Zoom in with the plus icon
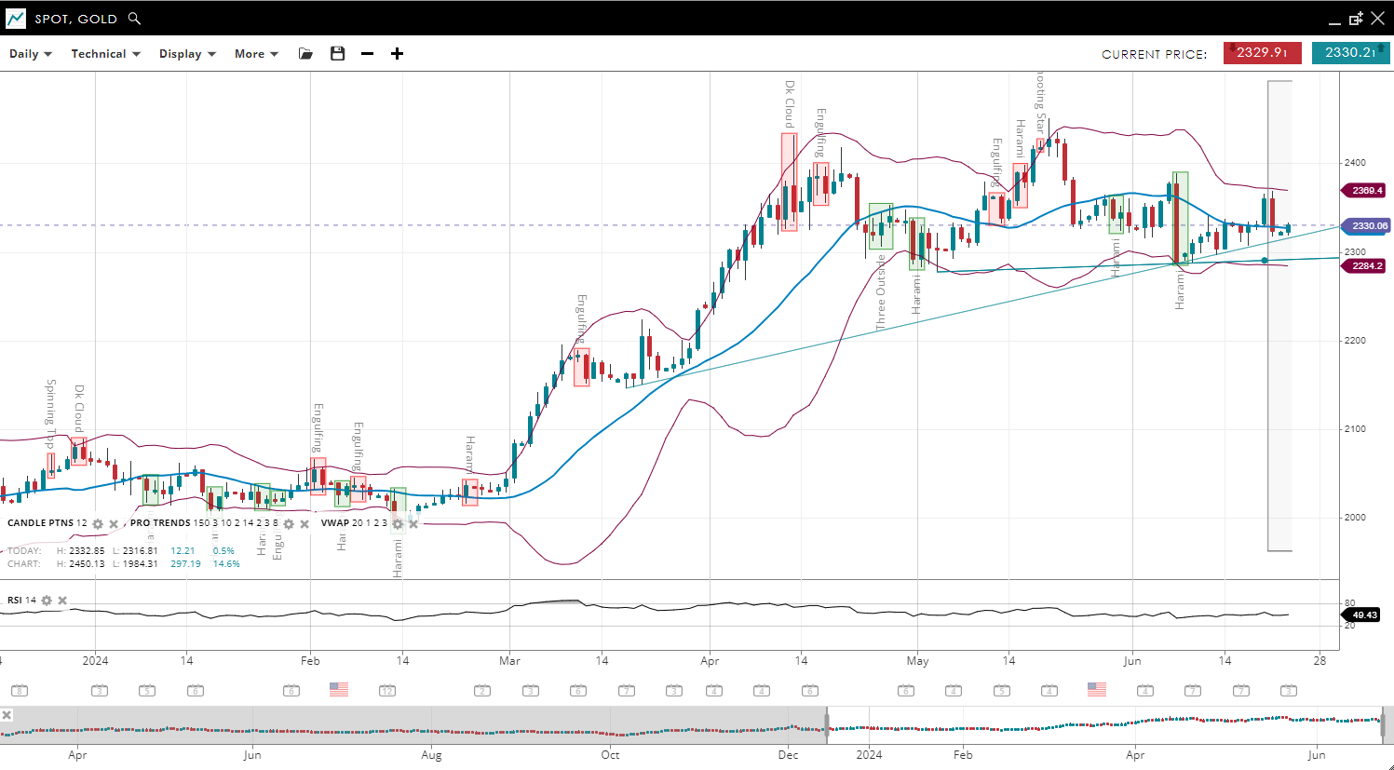The width and height of the screenshot is (1394, 770). 397,54
